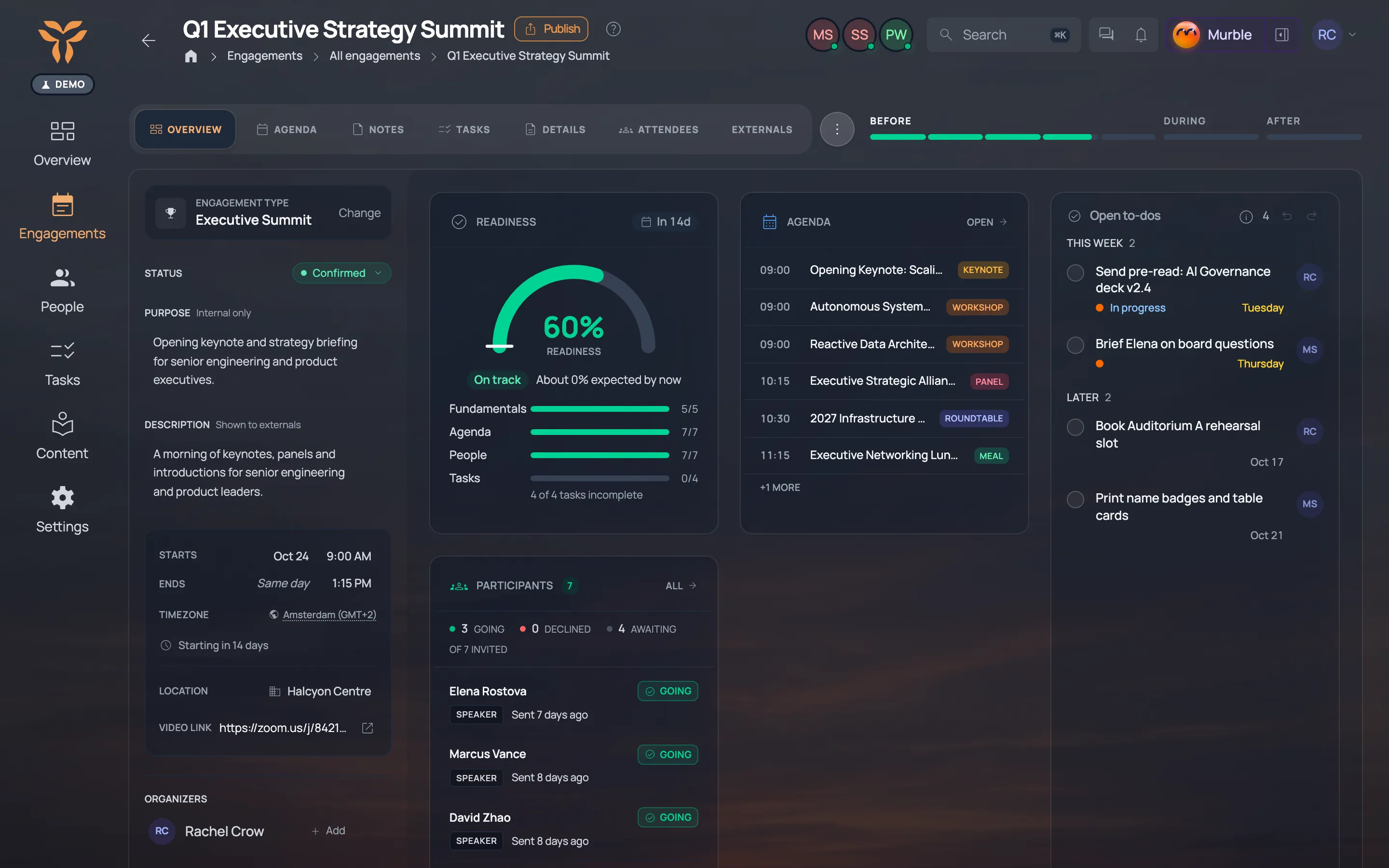
Task: Go back using the left arrow icon
Action: [x=149, y=40]
